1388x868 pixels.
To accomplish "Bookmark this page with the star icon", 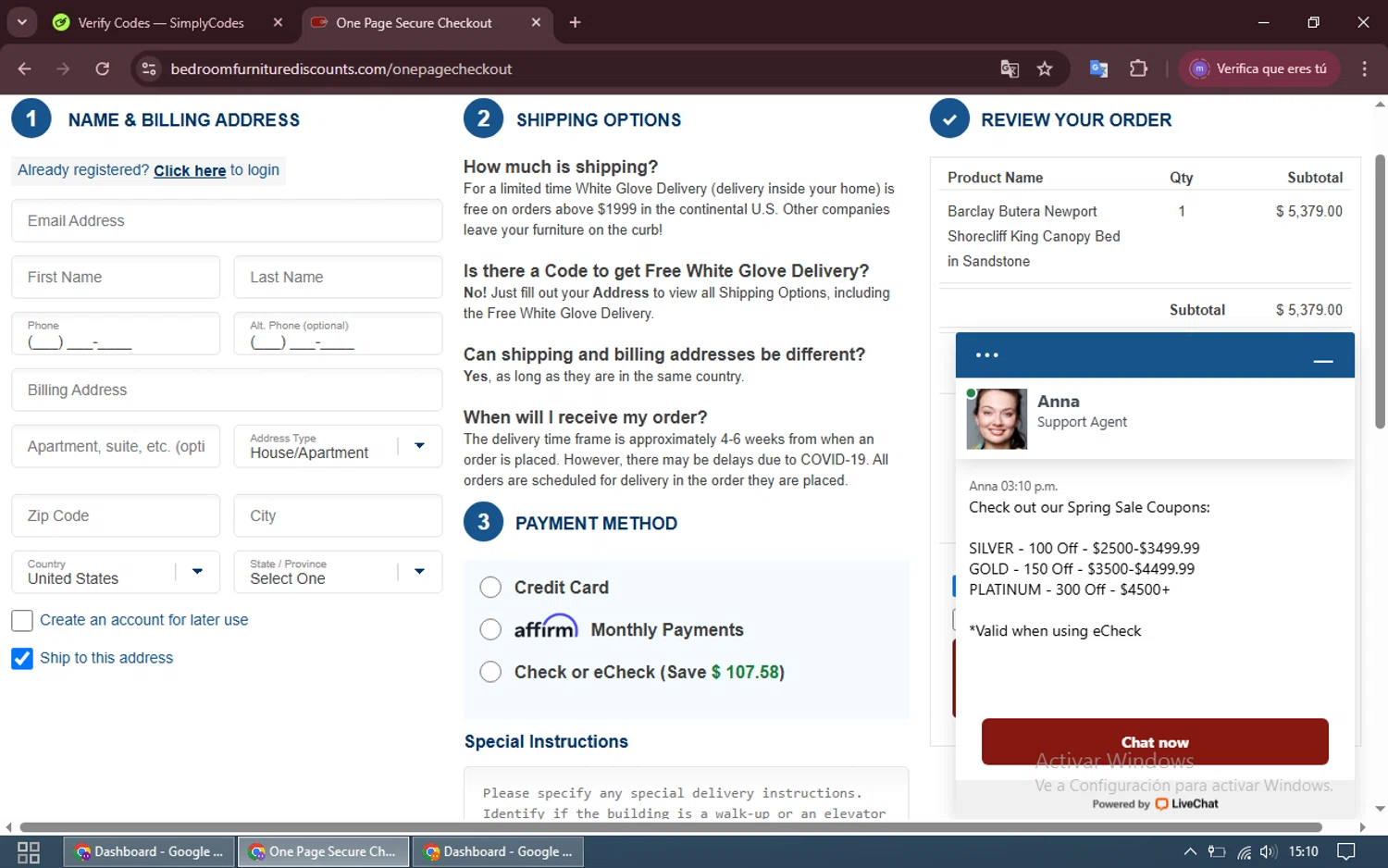I will pyautogui.click(x=1045, y=68).
